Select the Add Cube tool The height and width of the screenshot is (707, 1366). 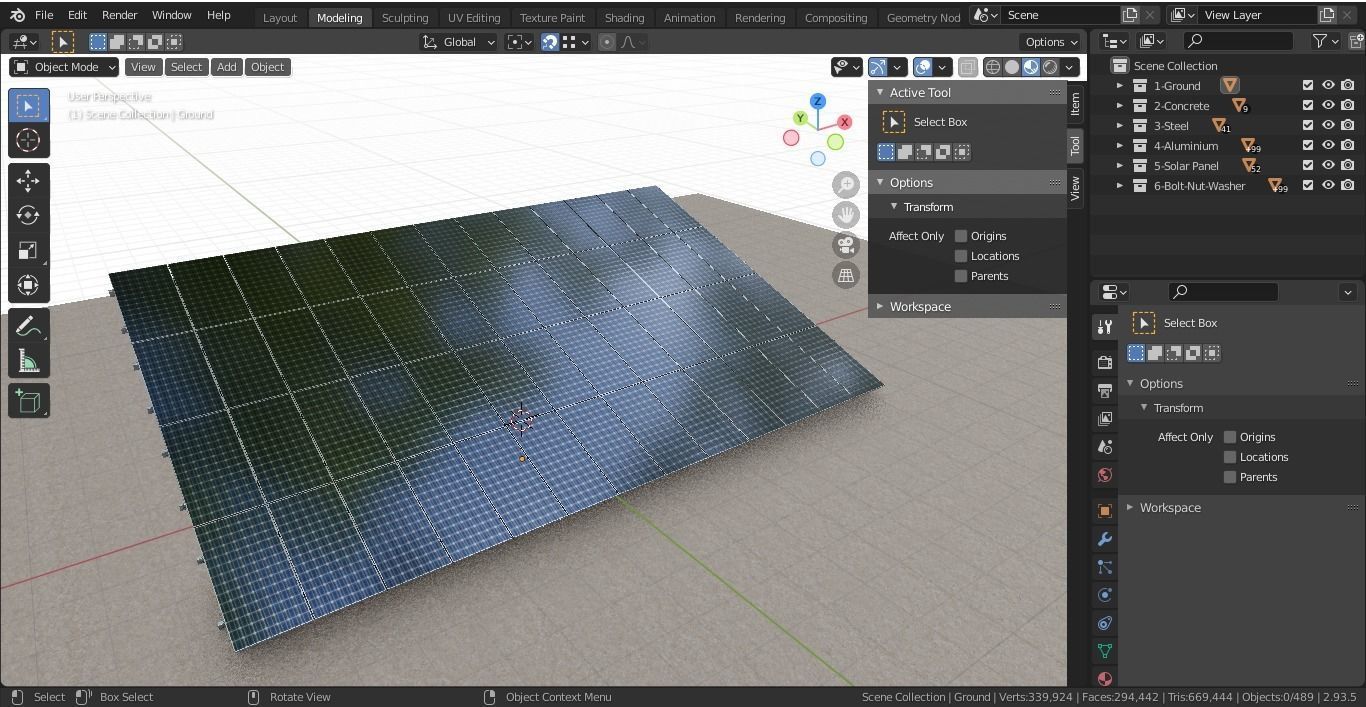pyautogui.click(x=28, y=401)
